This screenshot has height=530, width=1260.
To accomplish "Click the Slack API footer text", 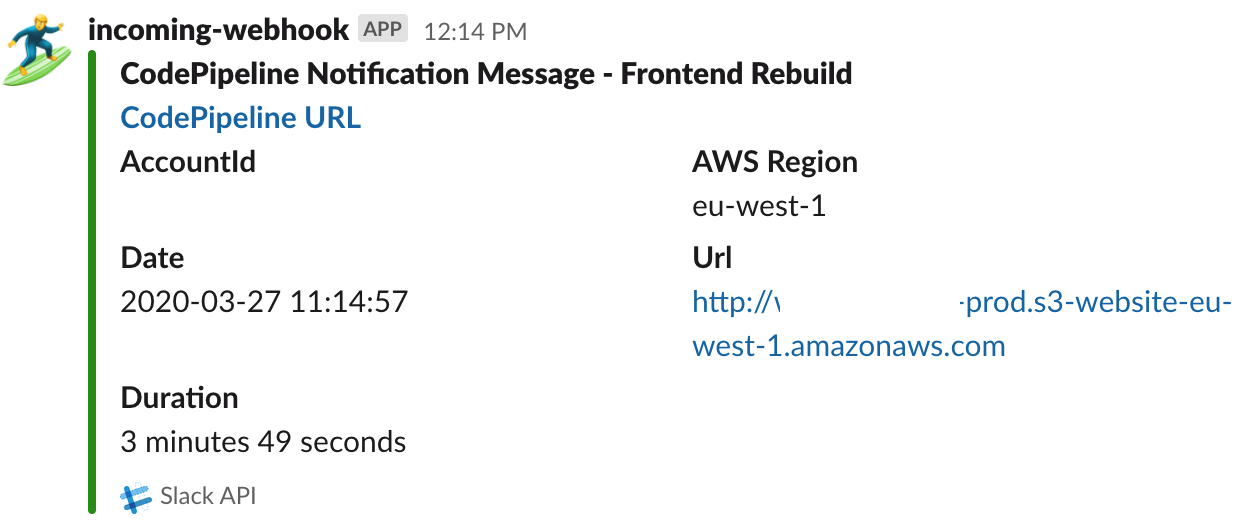I will click(208, 496).
